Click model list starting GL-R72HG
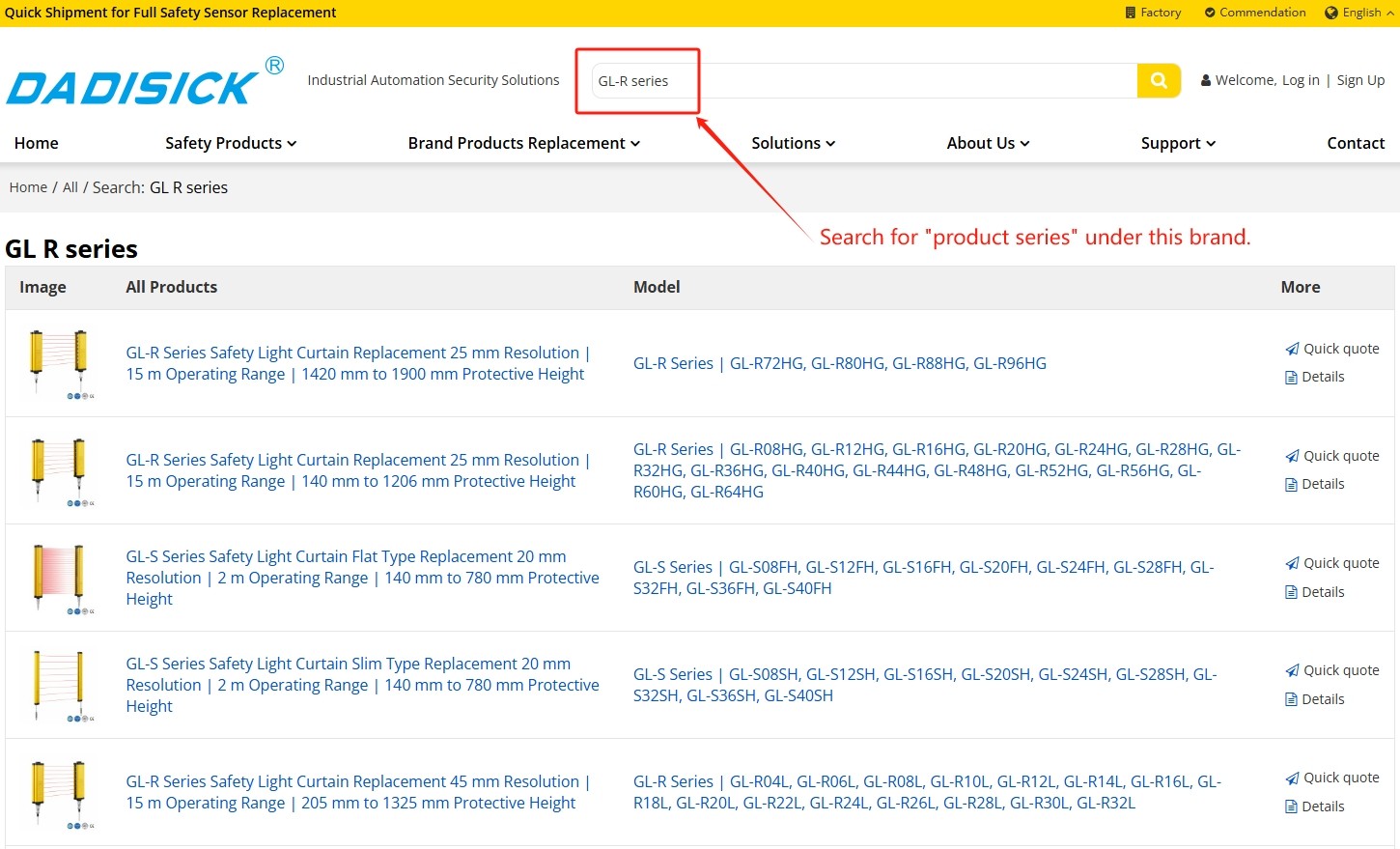The image size is (1400, 849). [x=840, y=363]
